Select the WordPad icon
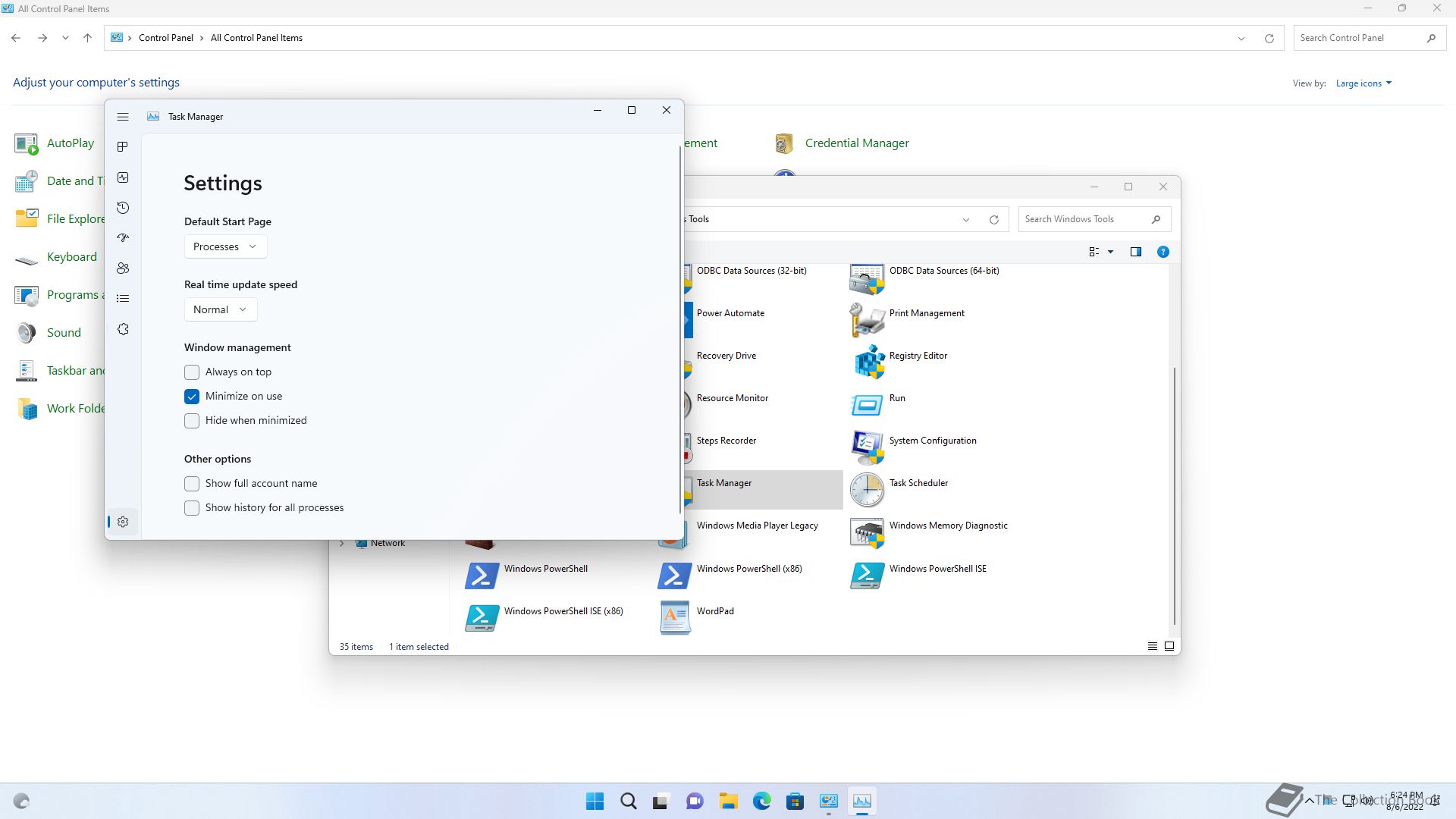Viewport: 1456px width, 819px height. [674, 618]
